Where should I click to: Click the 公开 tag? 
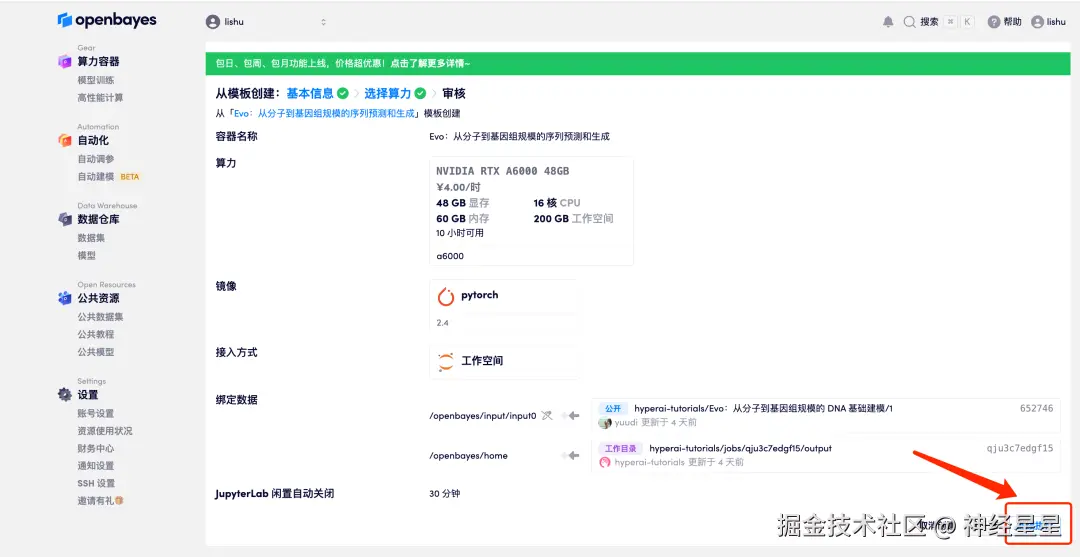coord(613,408)
